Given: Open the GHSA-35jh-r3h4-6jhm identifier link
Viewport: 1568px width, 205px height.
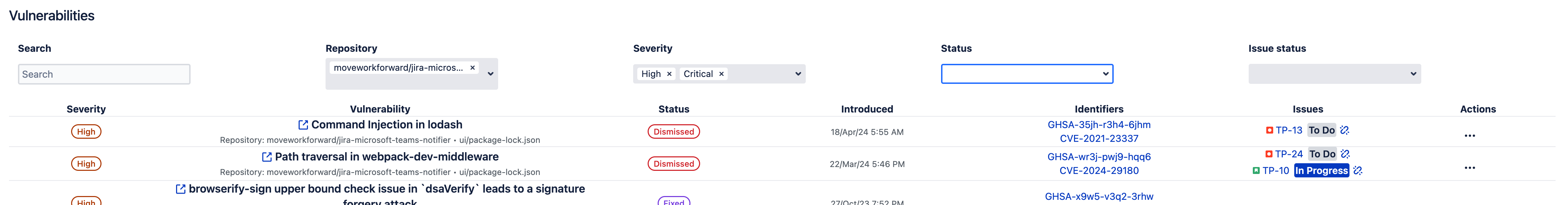Looking at the screenshot, I should 1099,125.
